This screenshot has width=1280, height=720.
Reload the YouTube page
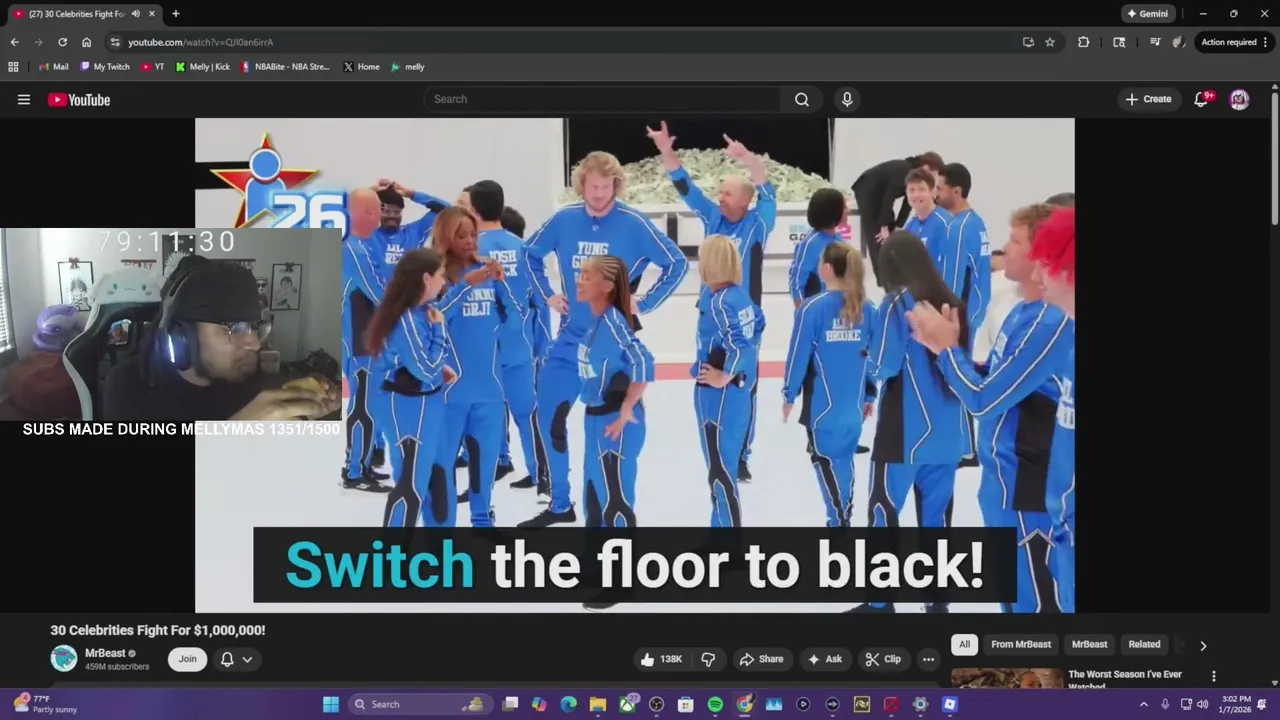62,42
